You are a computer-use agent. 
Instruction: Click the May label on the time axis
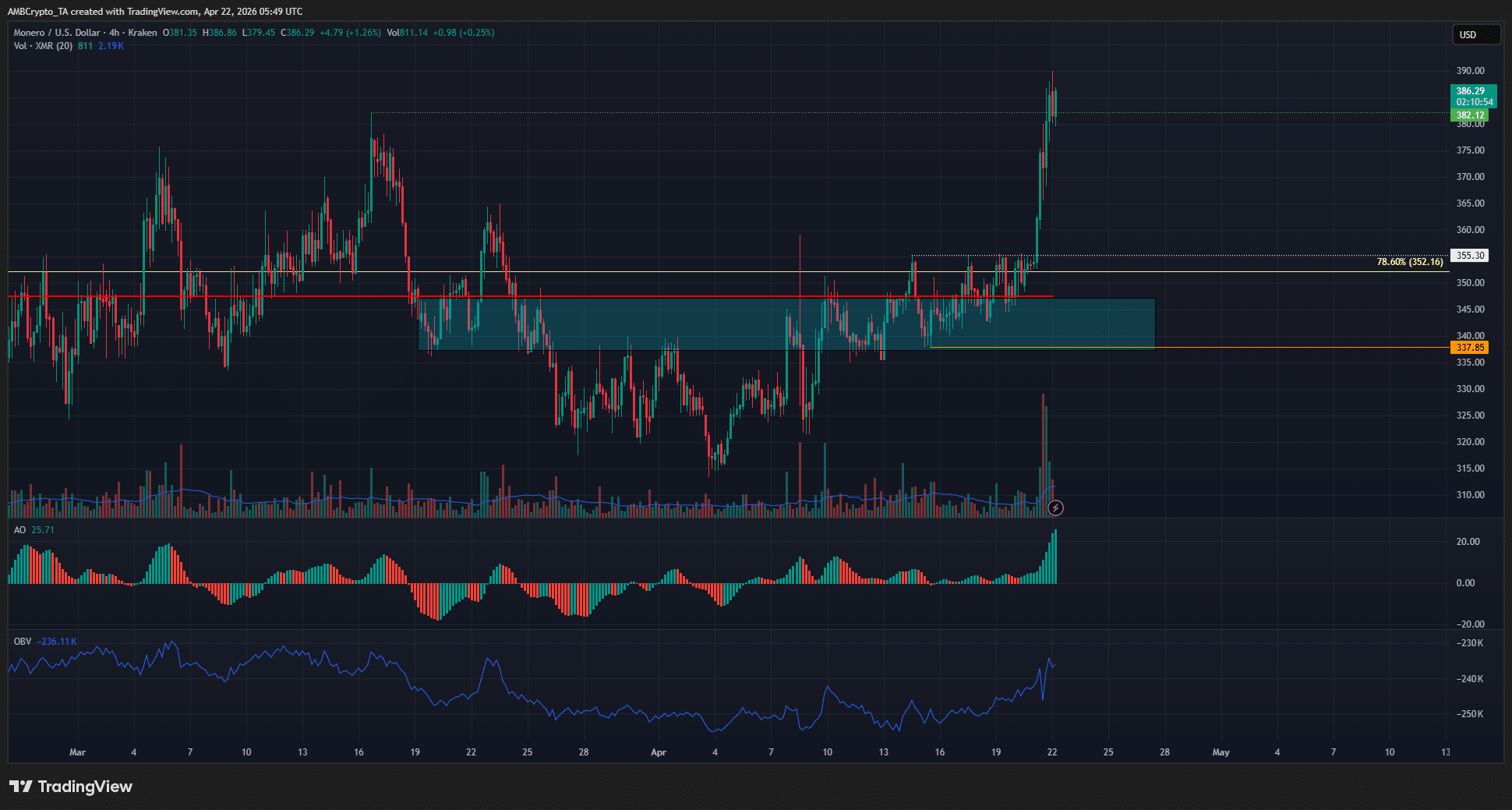tap(1221, 752)
